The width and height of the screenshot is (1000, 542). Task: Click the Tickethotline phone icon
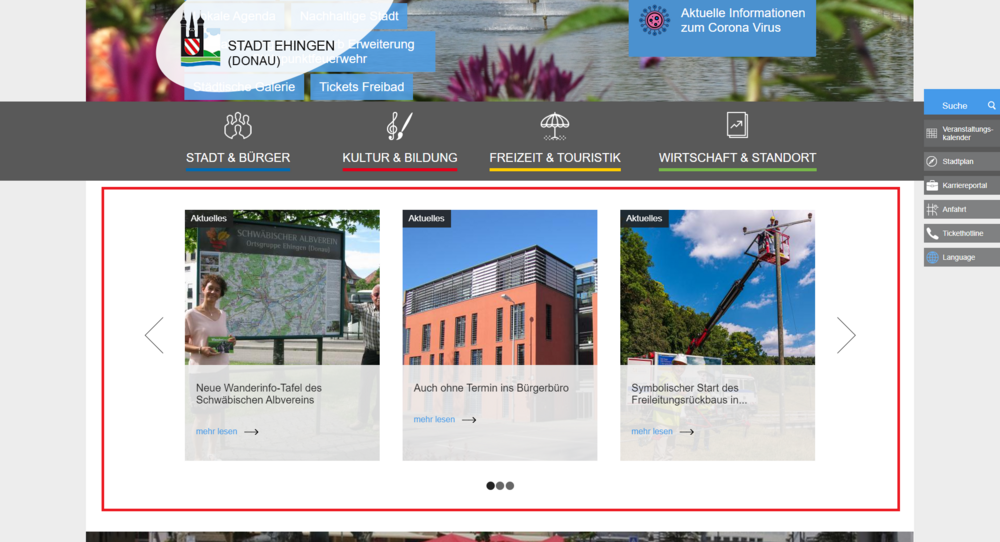932,233
